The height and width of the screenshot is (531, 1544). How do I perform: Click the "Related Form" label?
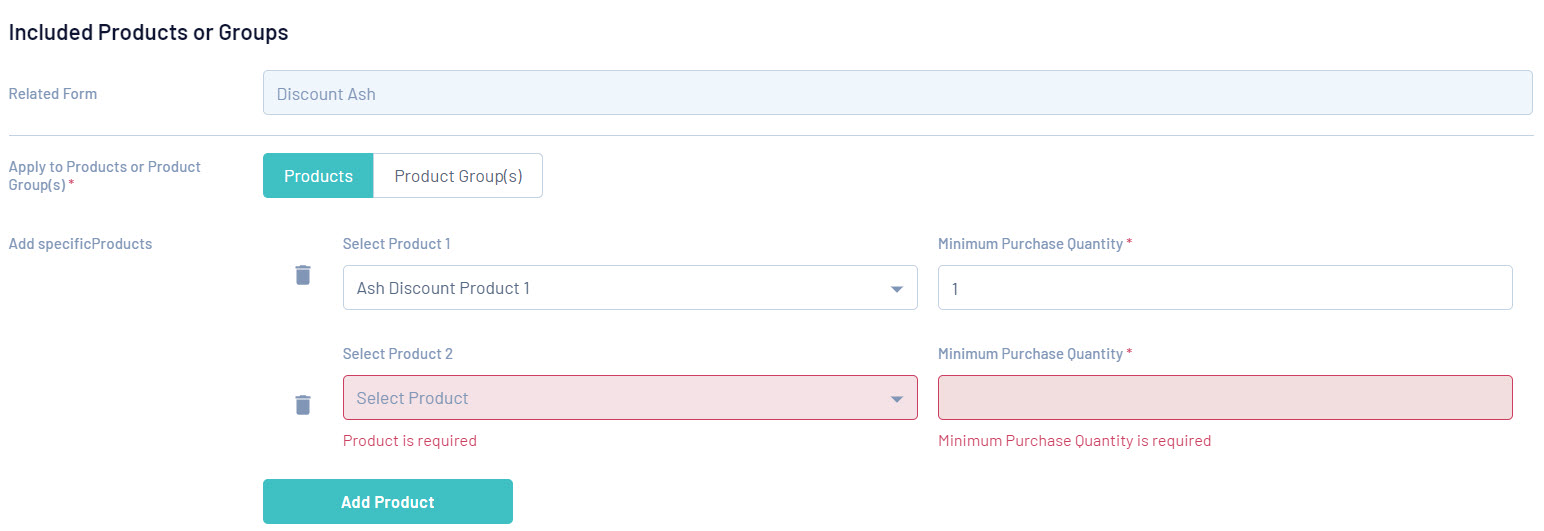(53, 94)
